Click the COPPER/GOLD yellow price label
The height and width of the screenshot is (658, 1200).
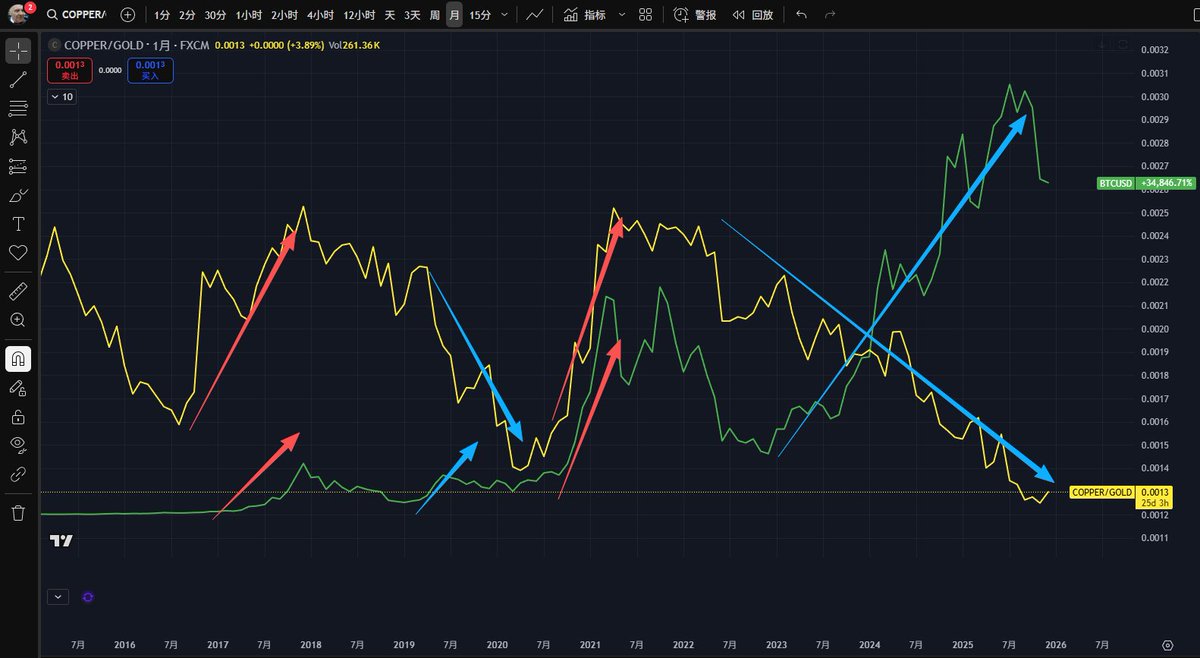(x=1101, y=492)
